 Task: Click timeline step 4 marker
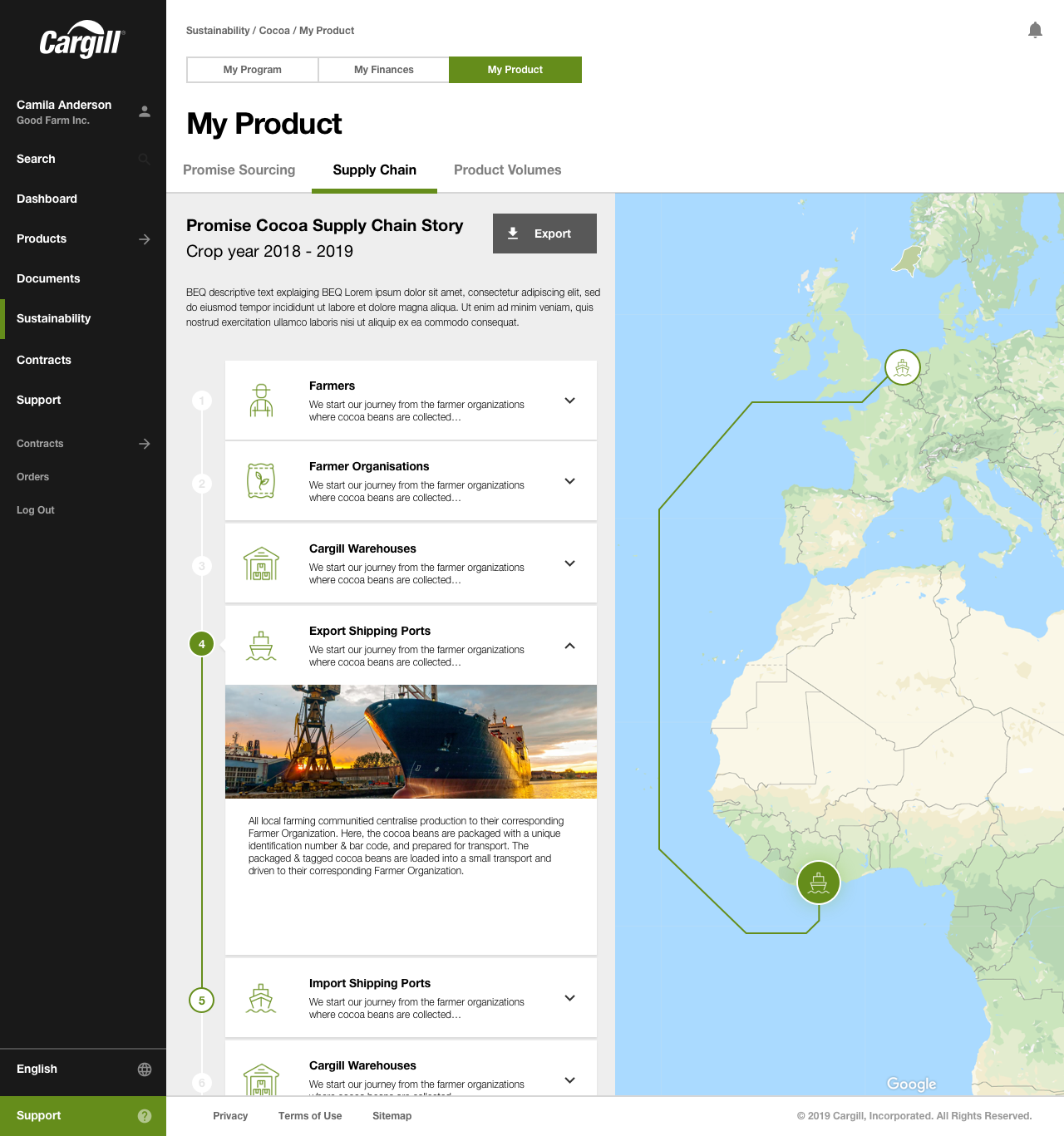coord(202,644)
